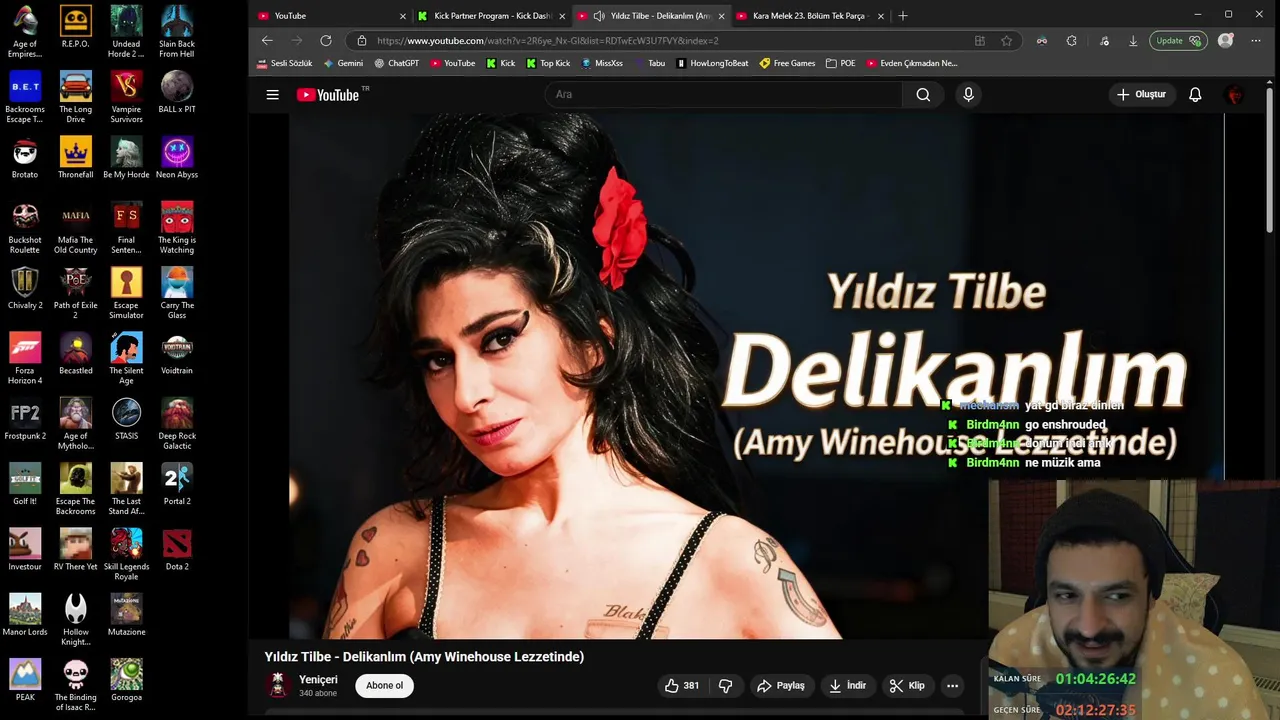Image resolution: width=1280 pixels, height=720 pixels.
Task: Dislike the video
Action: [x=726, y=685]
